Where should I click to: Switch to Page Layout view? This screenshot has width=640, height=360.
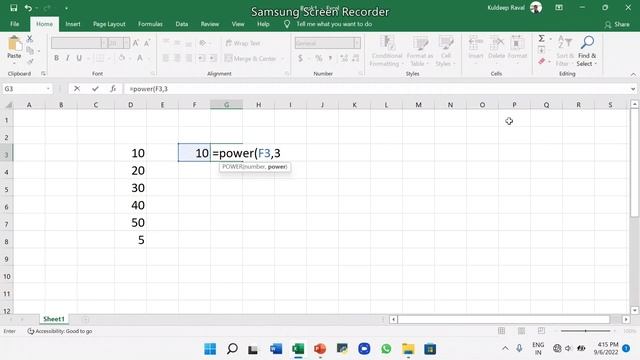[521, 331]
